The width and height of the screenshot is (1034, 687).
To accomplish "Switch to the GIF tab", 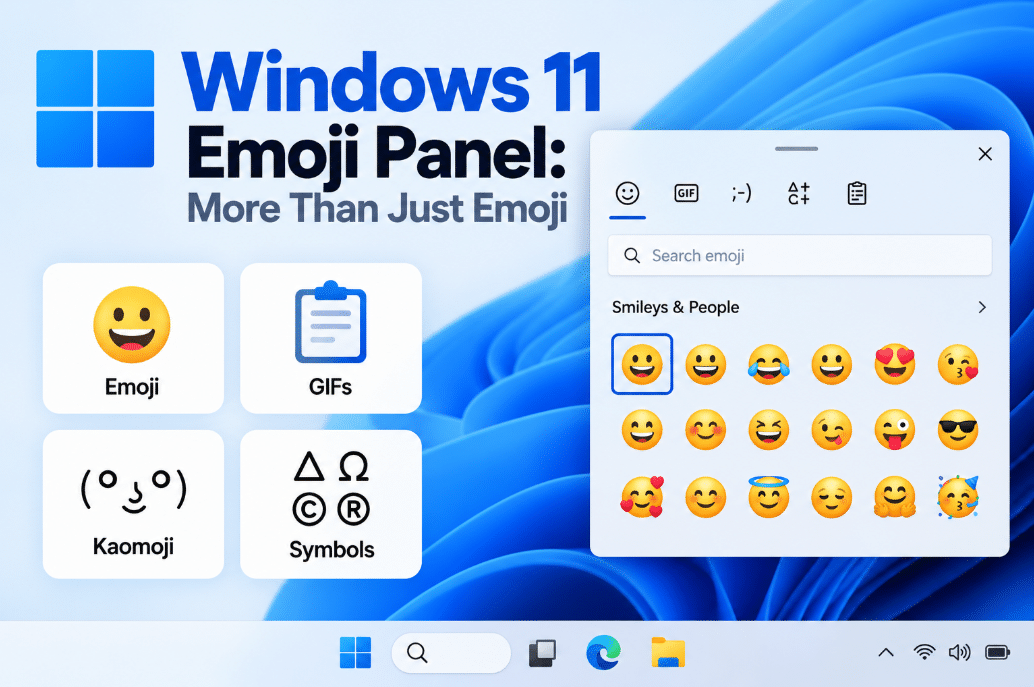I will 686,193.
